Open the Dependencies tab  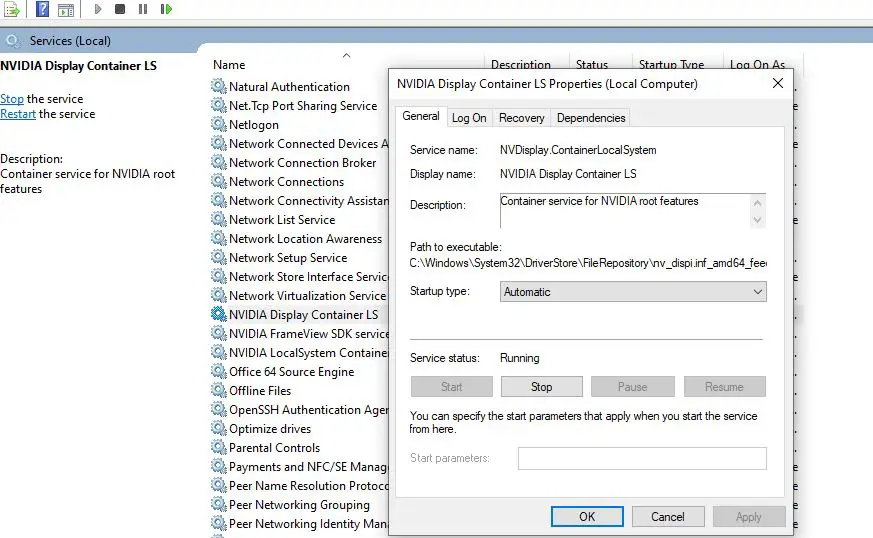click(x=590, y=118)
